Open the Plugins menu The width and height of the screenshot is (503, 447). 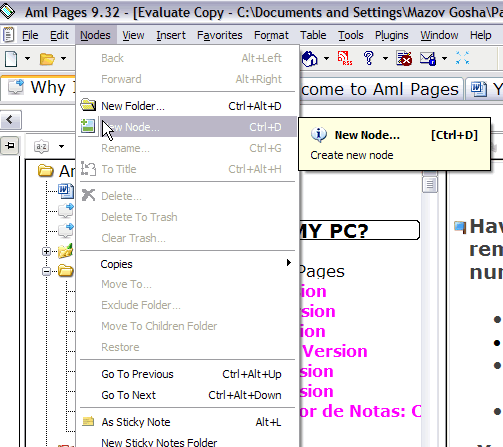[392, 35]
